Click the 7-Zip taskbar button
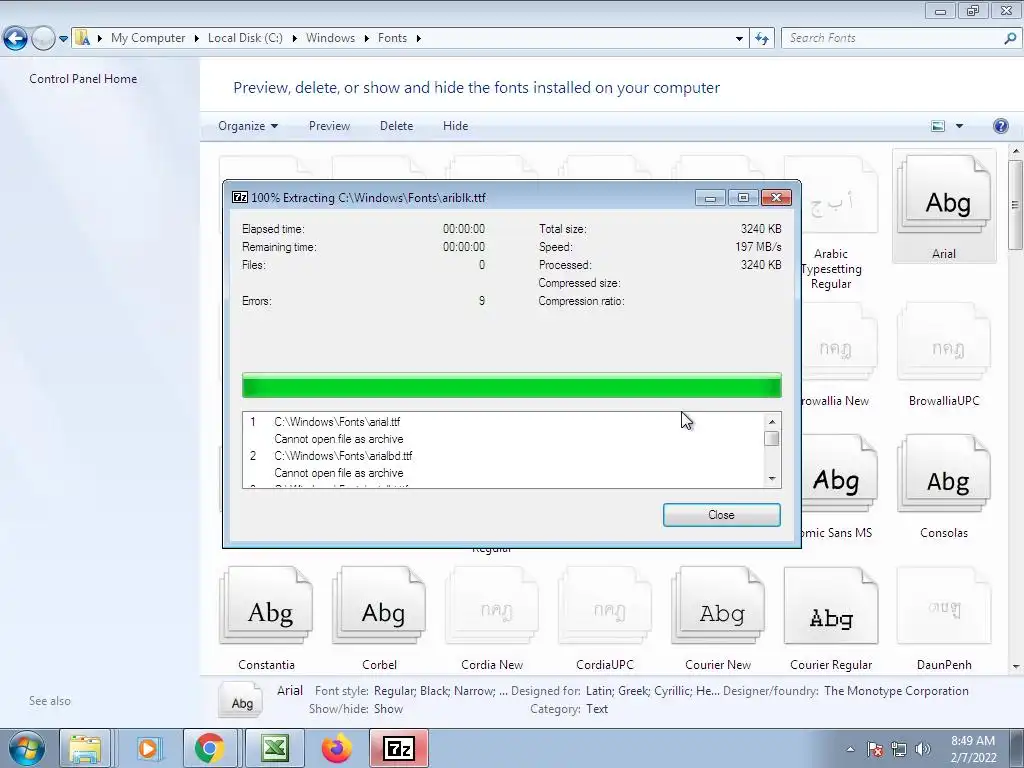The image size is (1024, 768). (399, 749)
